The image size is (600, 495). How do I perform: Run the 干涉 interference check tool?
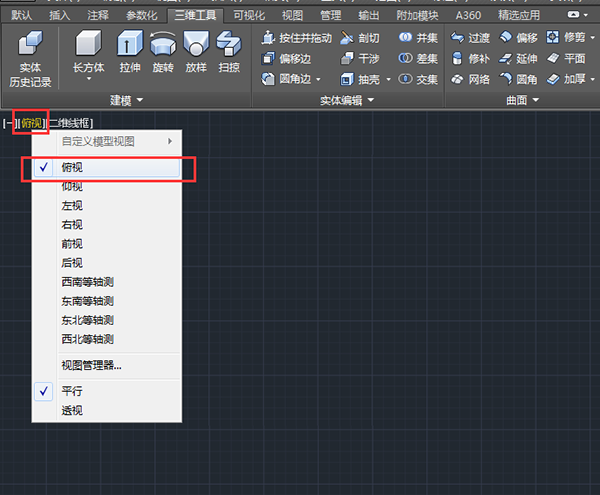tap(360, 59)
